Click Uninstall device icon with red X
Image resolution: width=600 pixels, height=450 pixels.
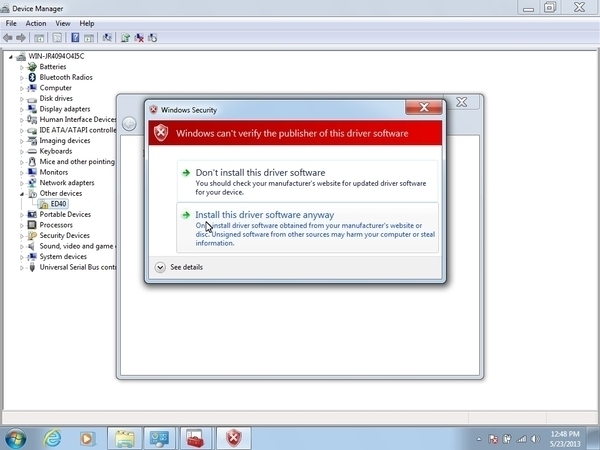point(139,38)
